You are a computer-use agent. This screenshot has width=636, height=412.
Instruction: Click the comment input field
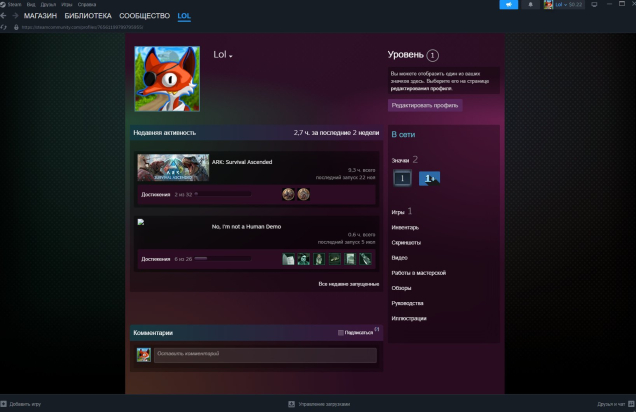[265, 354]
